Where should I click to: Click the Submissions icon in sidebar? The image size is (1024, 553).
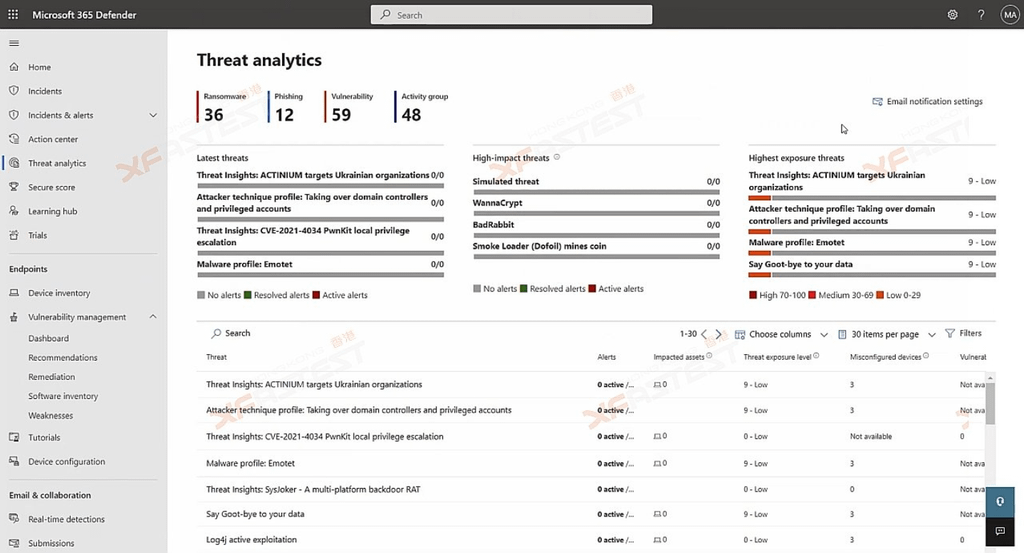(x=14, y=543)
